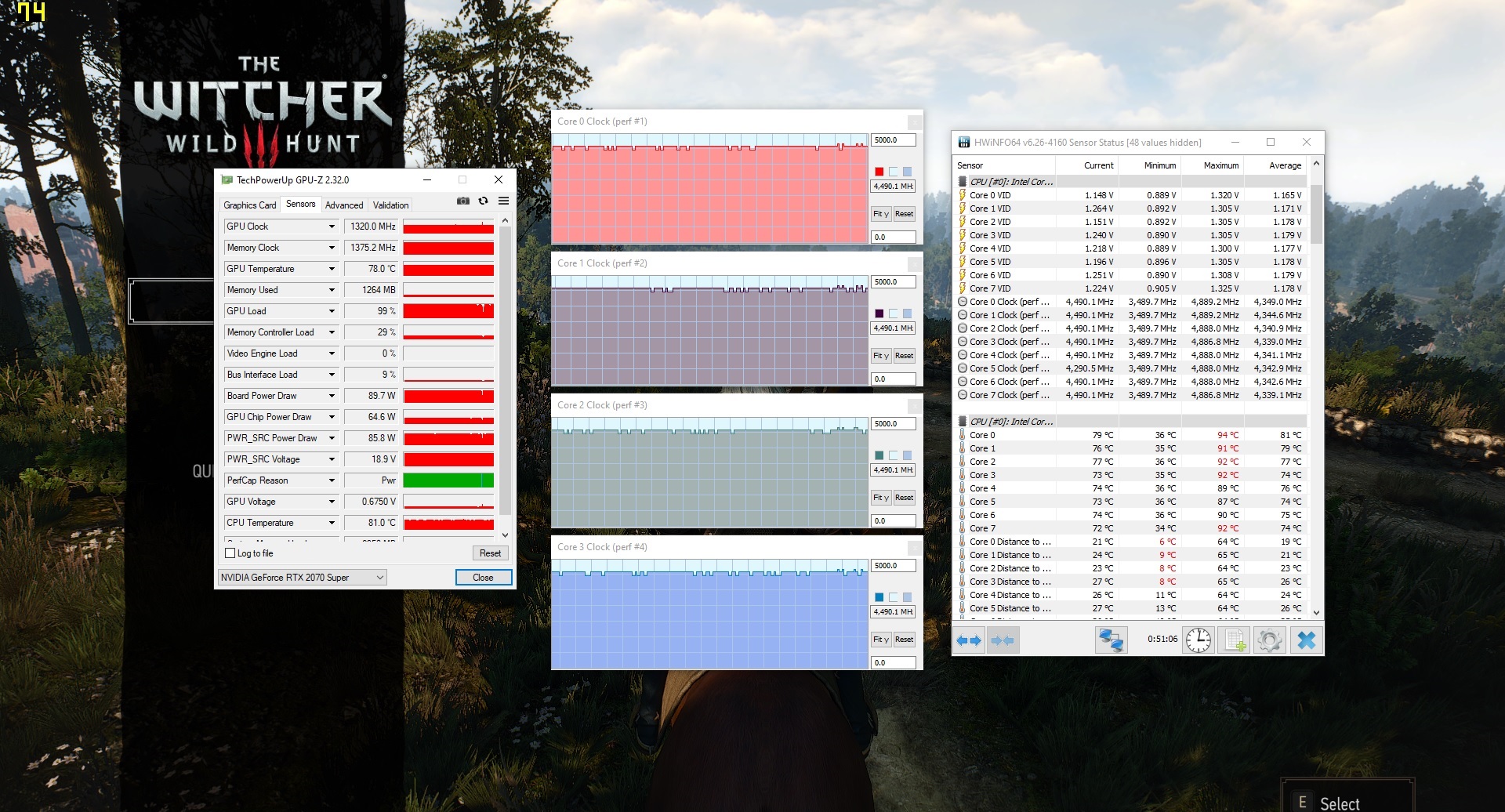Pick the dark purple color swatch for Core 1

(879, 314)
